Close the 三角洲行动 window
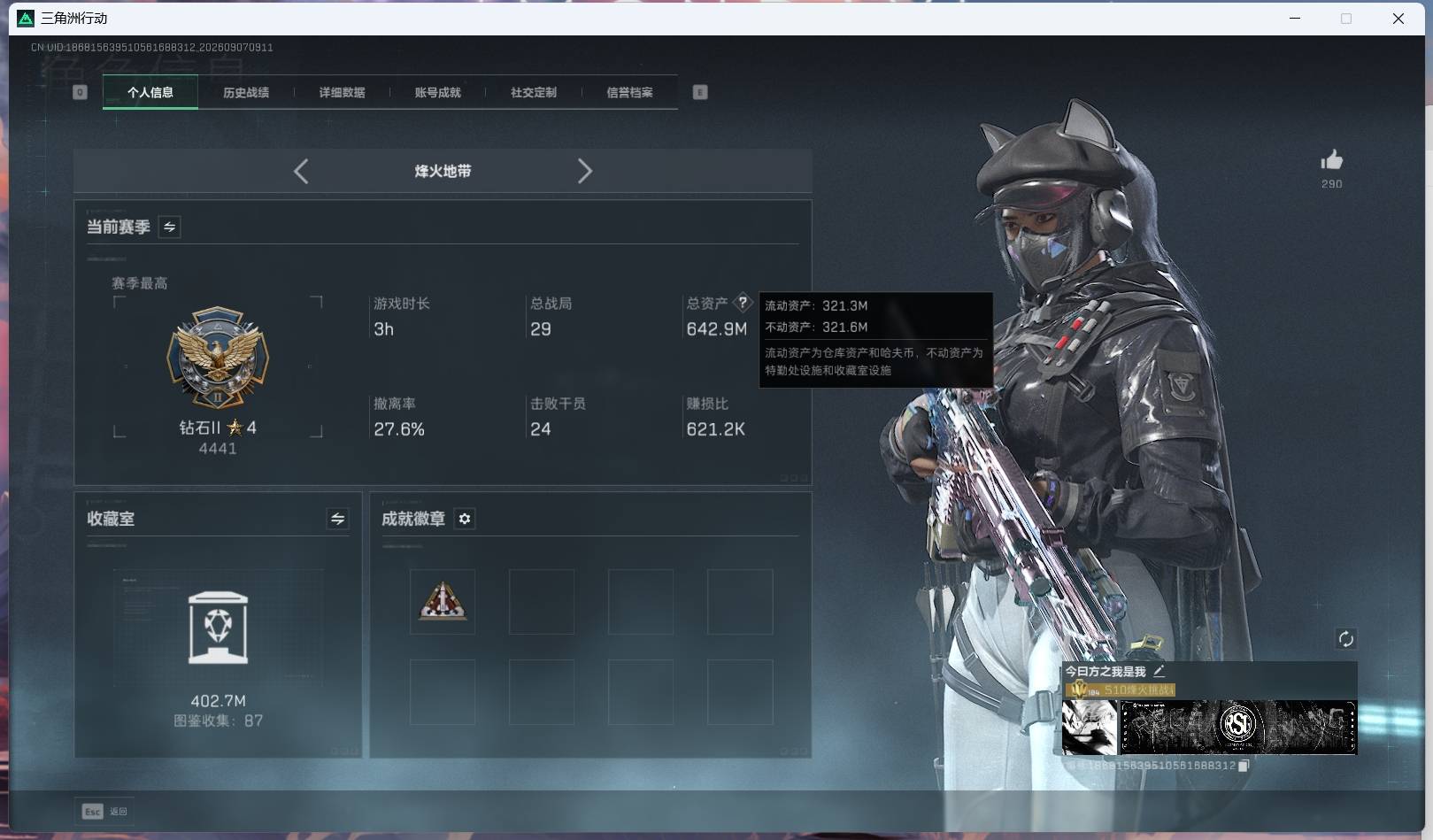The width and height of the screenshot is (1433, 840). coord(1398,19)
